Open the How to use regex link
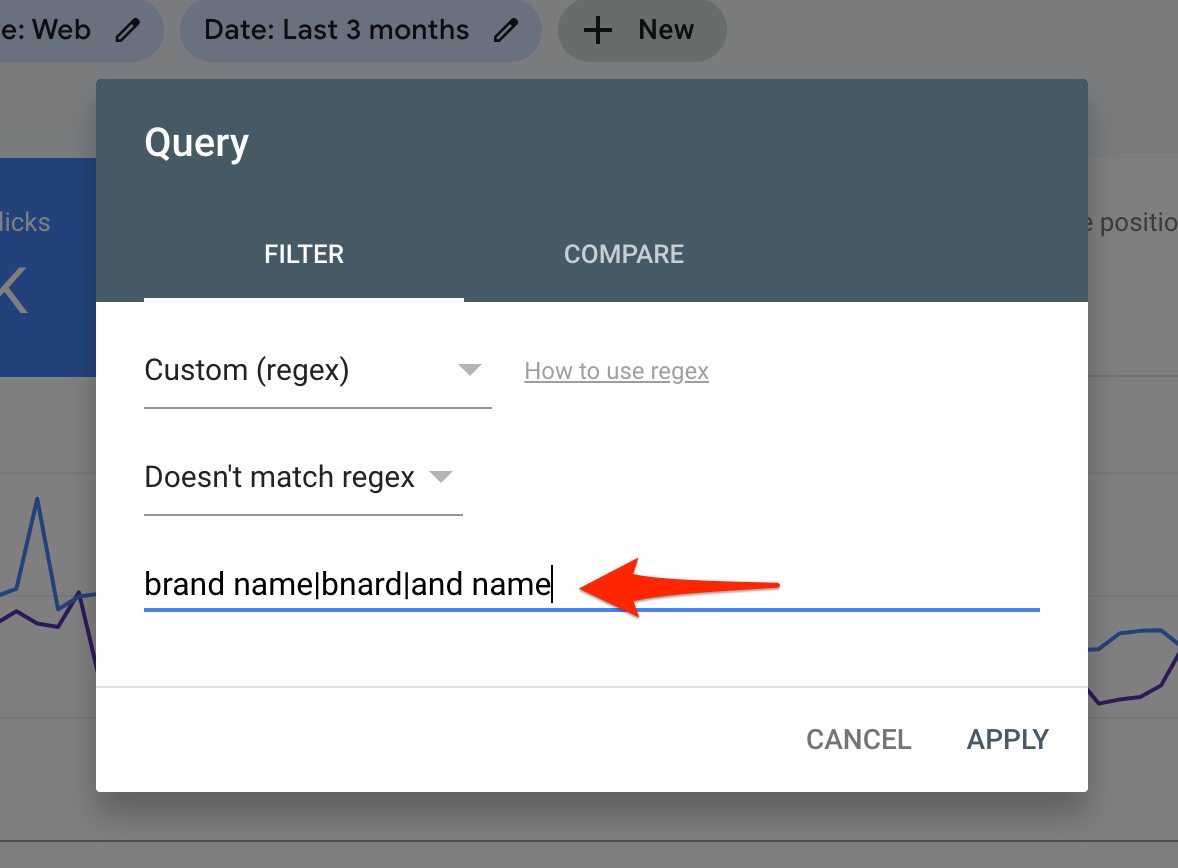The image size is (1178, 868). tap(616, 372)
